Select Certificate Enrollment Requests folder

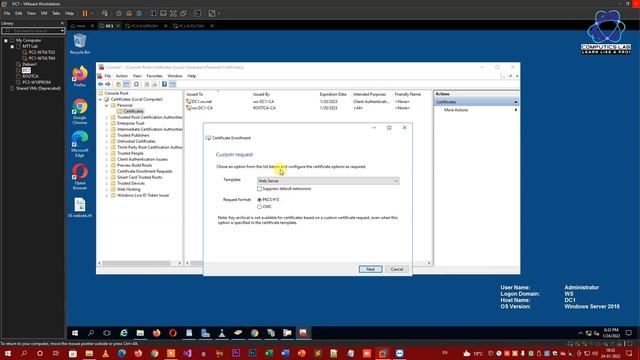coord(144,171)
